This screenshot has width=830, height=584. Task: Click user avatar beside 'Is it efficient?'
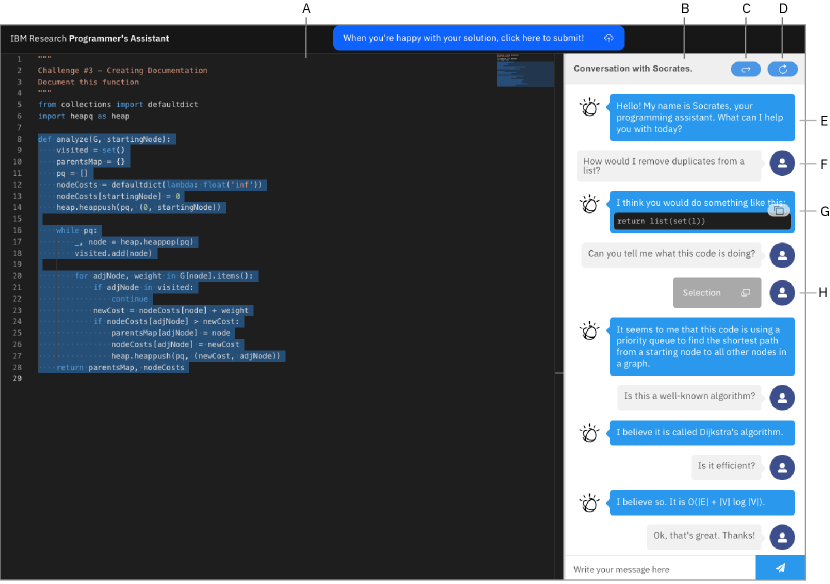point(782,468)
